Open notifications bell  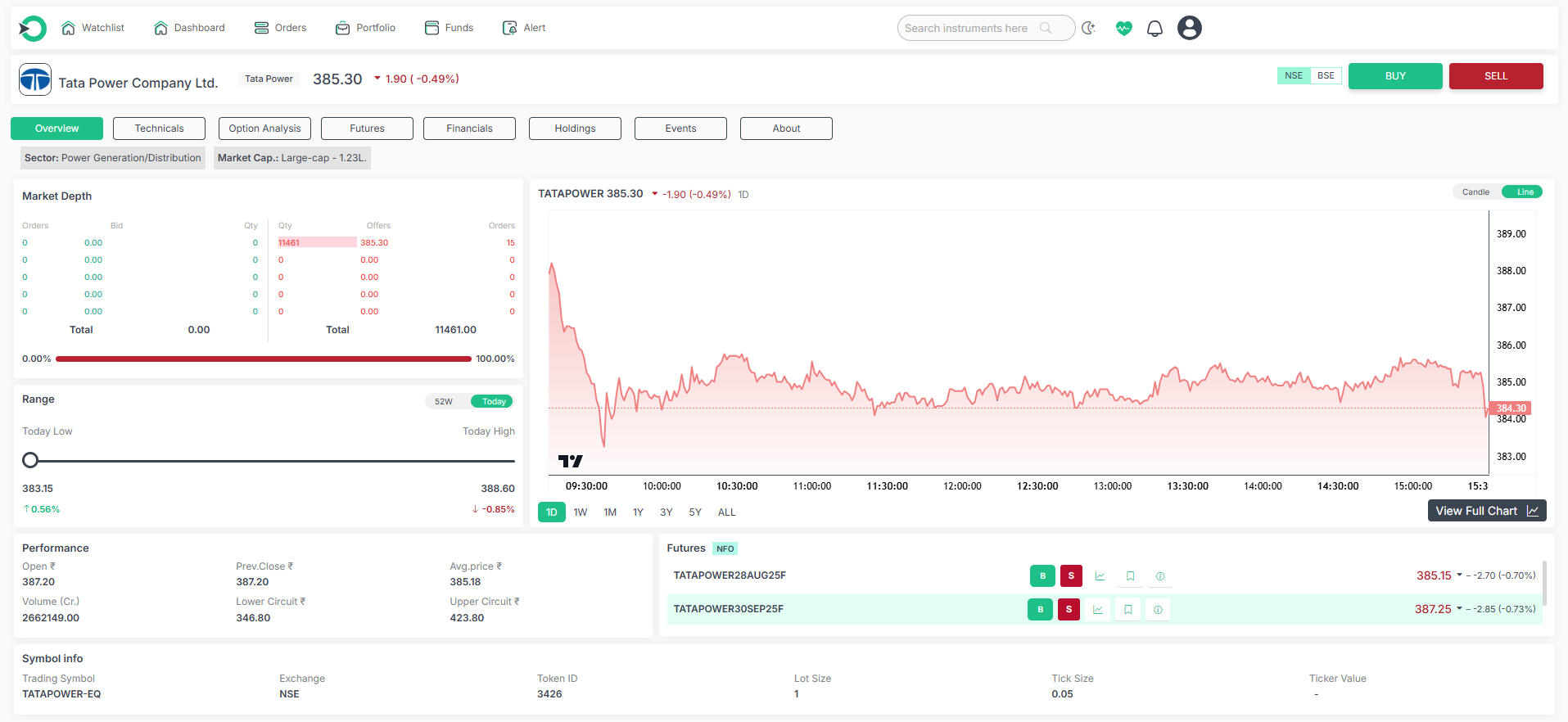pyautogui.click(x=1155, y=29)
